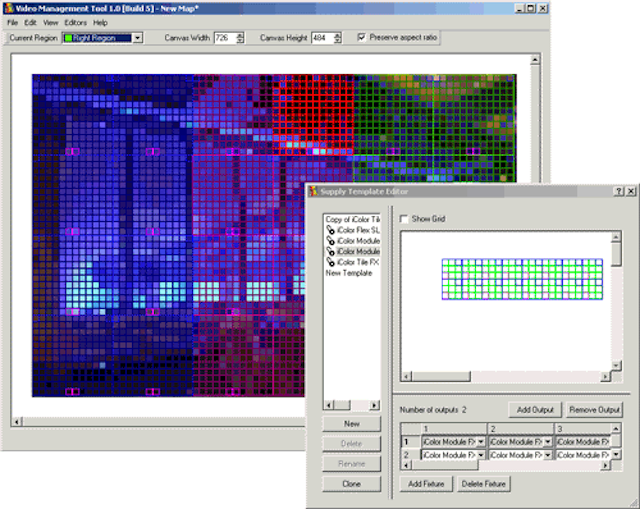This screenshot has width=640, height=509.
Task: Click the preview pane horizontal scrollbar right arrow
Action: [x=606, y=376]
